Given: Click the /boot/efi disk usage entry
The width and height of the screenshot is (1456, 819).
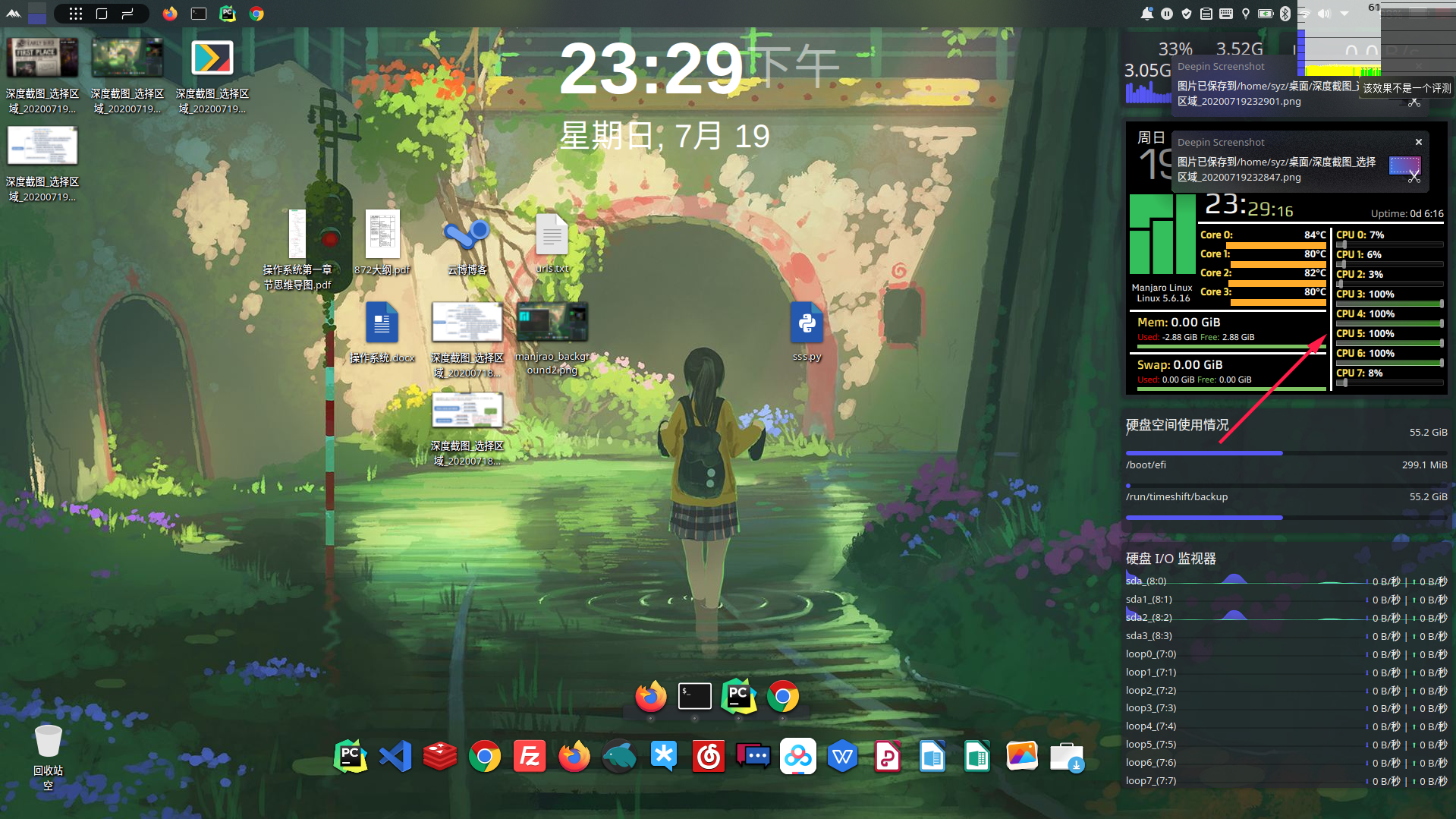Looking at the screenshot, I should [1286, 465].
